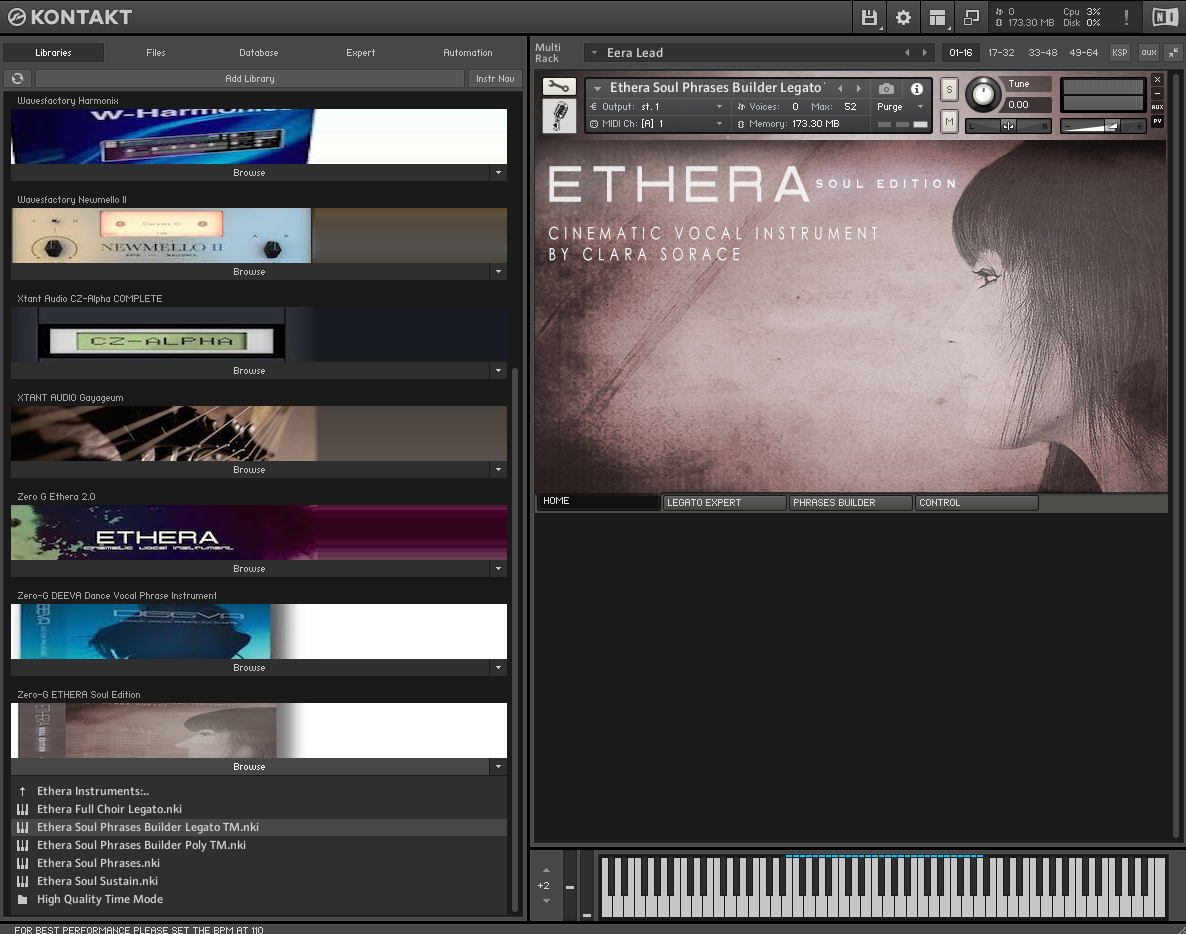1186x934 pixels.
Task: Open instrument name dropdown arrow
Action: pos(598,88)
